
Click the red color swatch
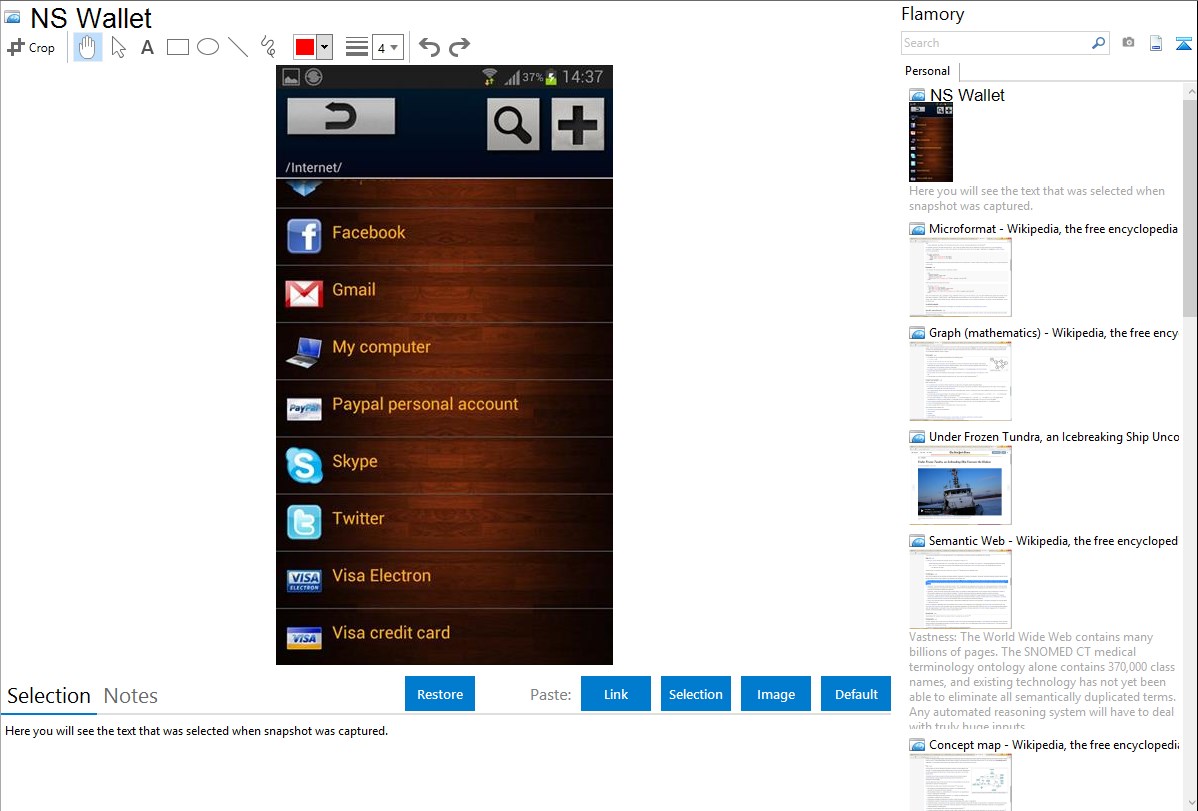click(305, 47)
